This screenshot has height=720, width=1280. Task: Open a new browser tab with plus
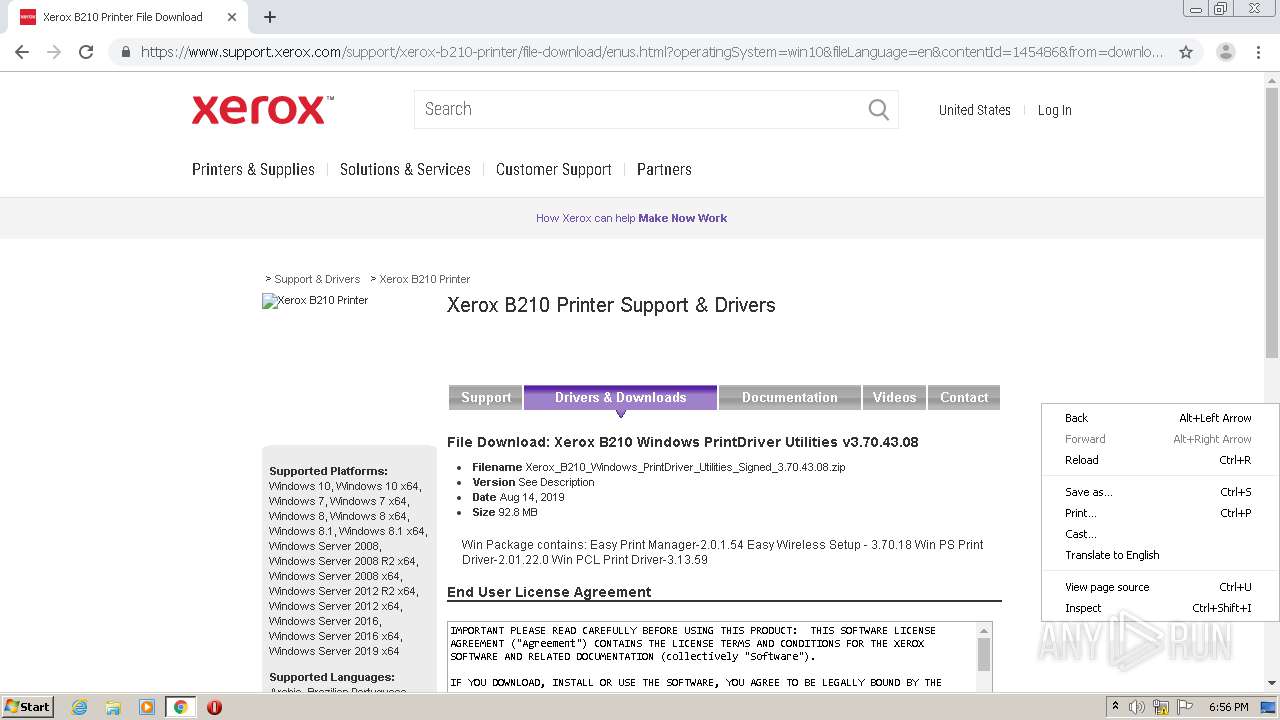[x=270, y=17]
